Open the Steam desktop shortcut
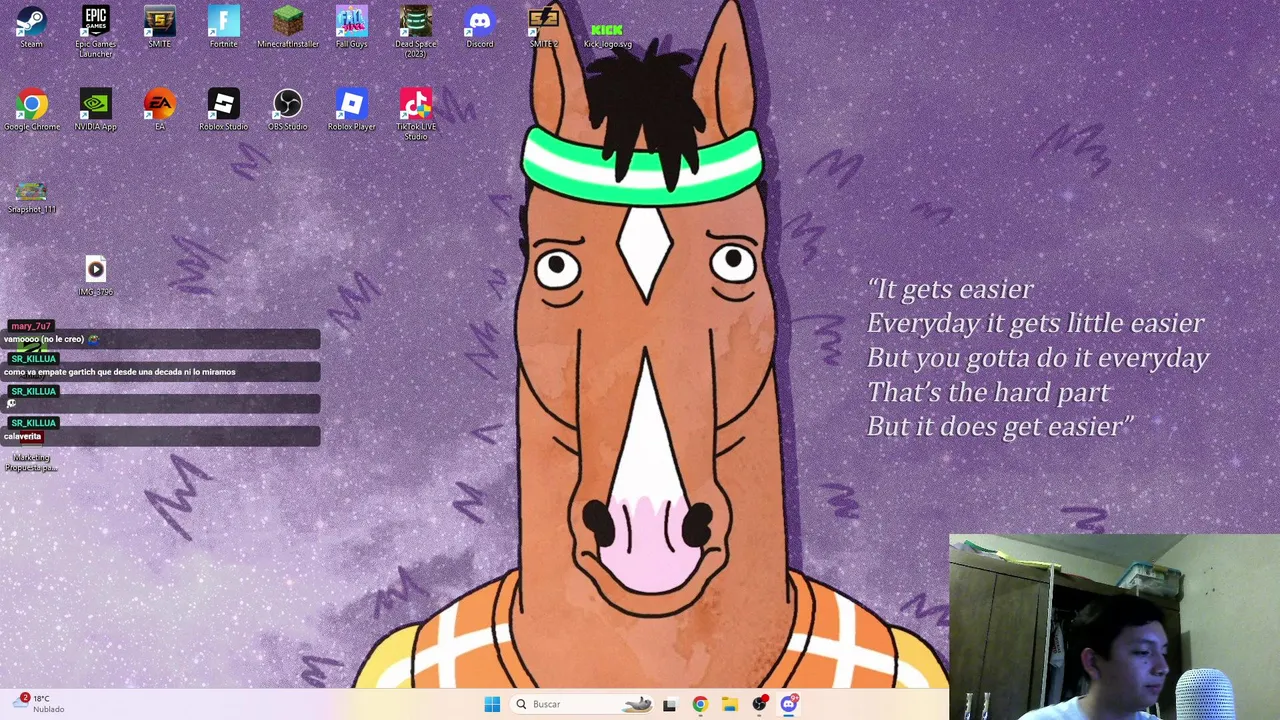 click(31, 28)
